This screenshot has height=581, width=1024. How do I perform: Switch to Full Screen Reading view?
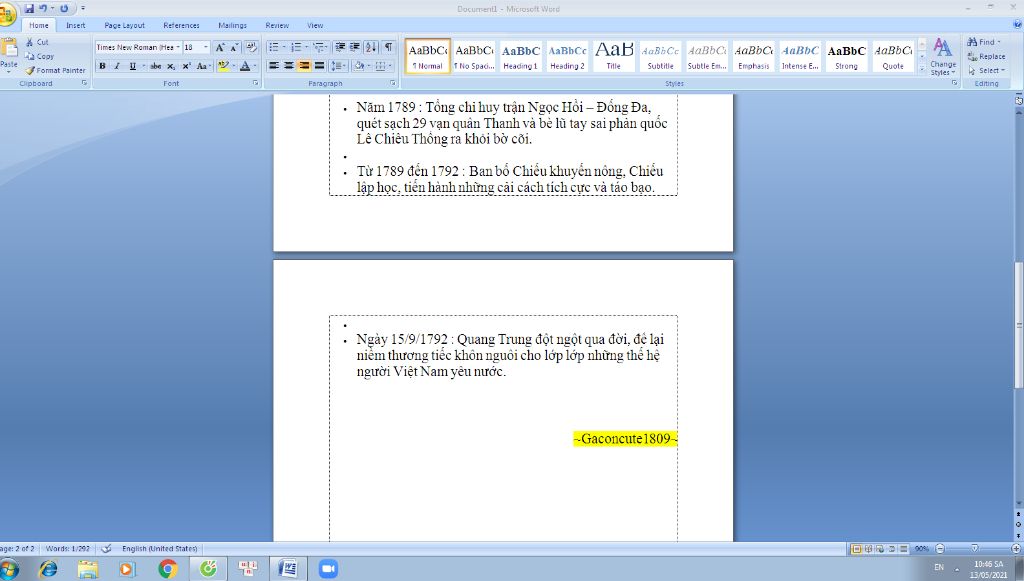(869, 549)
